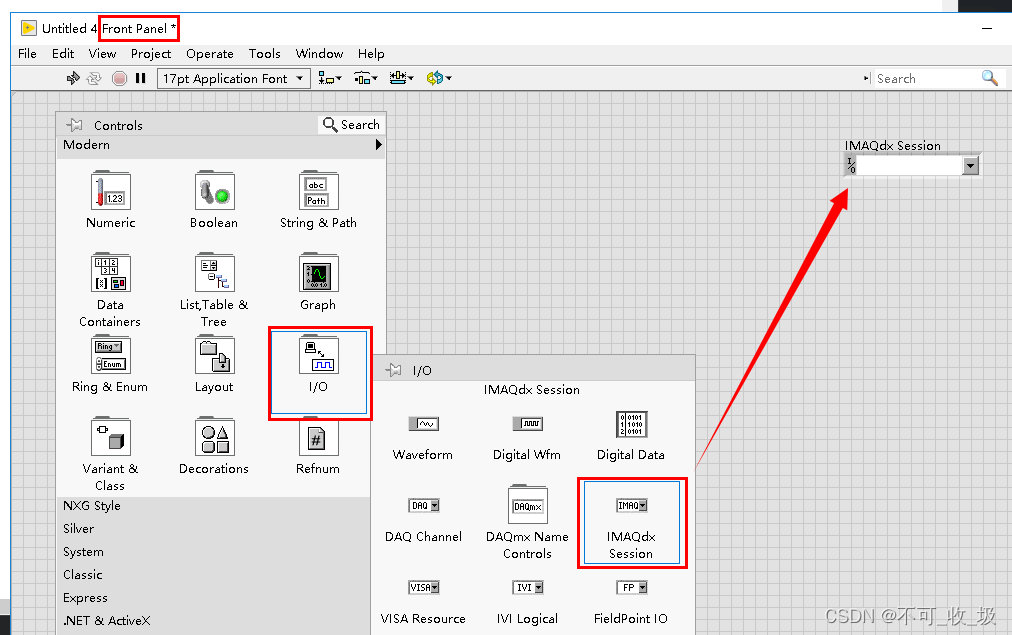The width and height of the screenshot is (1012, 635).
Task: Click the IMAQdx Session input field
Action: 908,166
